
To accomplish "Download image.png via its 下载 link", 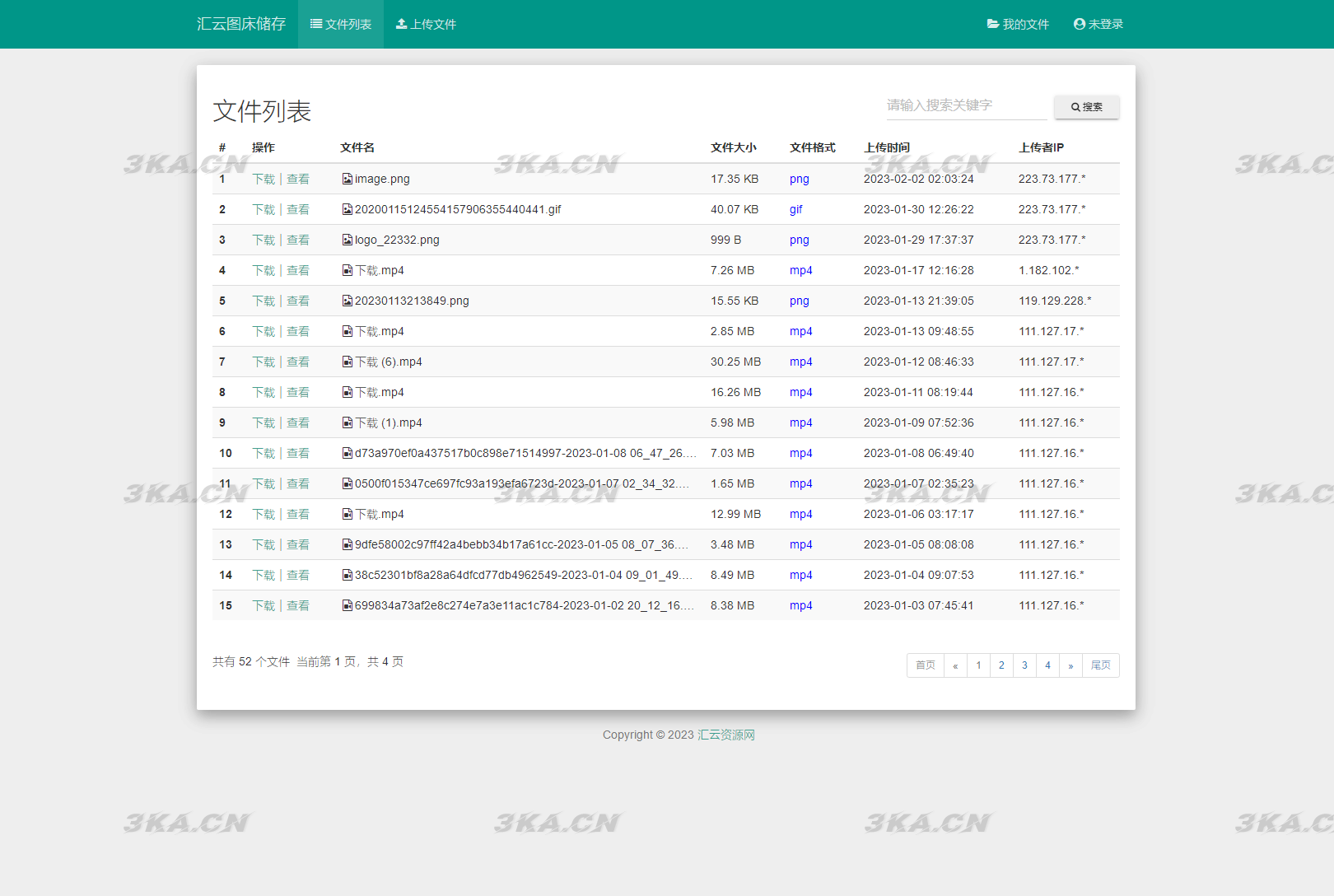I will pos(264,179).
